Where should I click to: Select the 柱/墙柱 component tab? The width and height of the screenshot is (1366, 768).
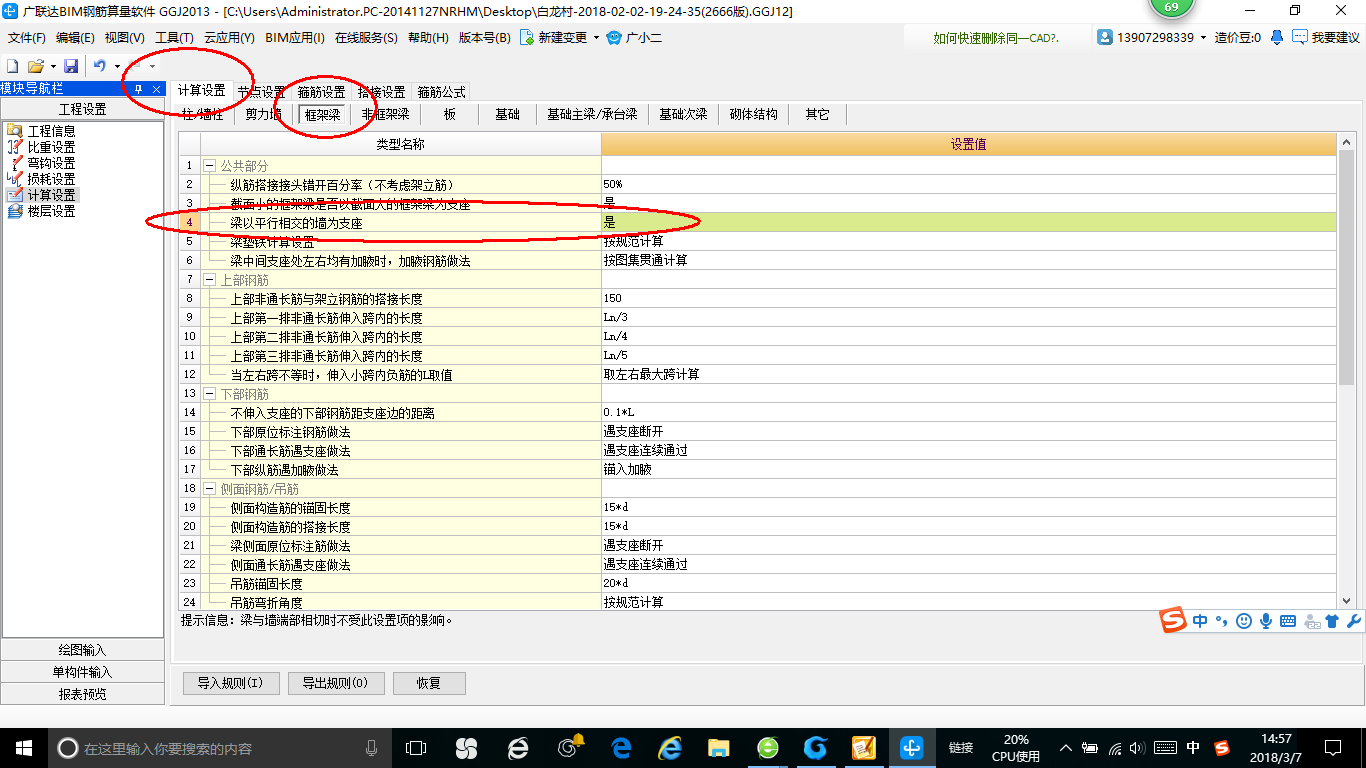point(202,114)
